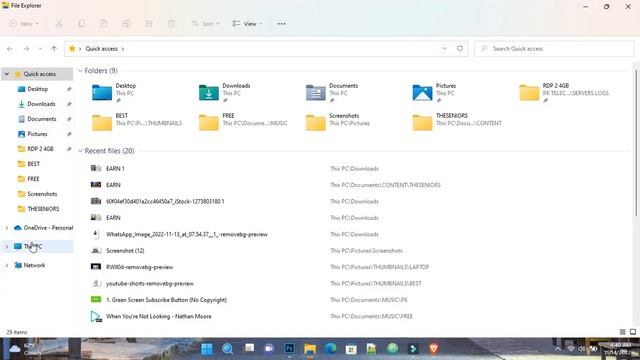Viewport: 640px width, 360px height.
Task: Click the Search Quick access field
Action: pos(554,49)
